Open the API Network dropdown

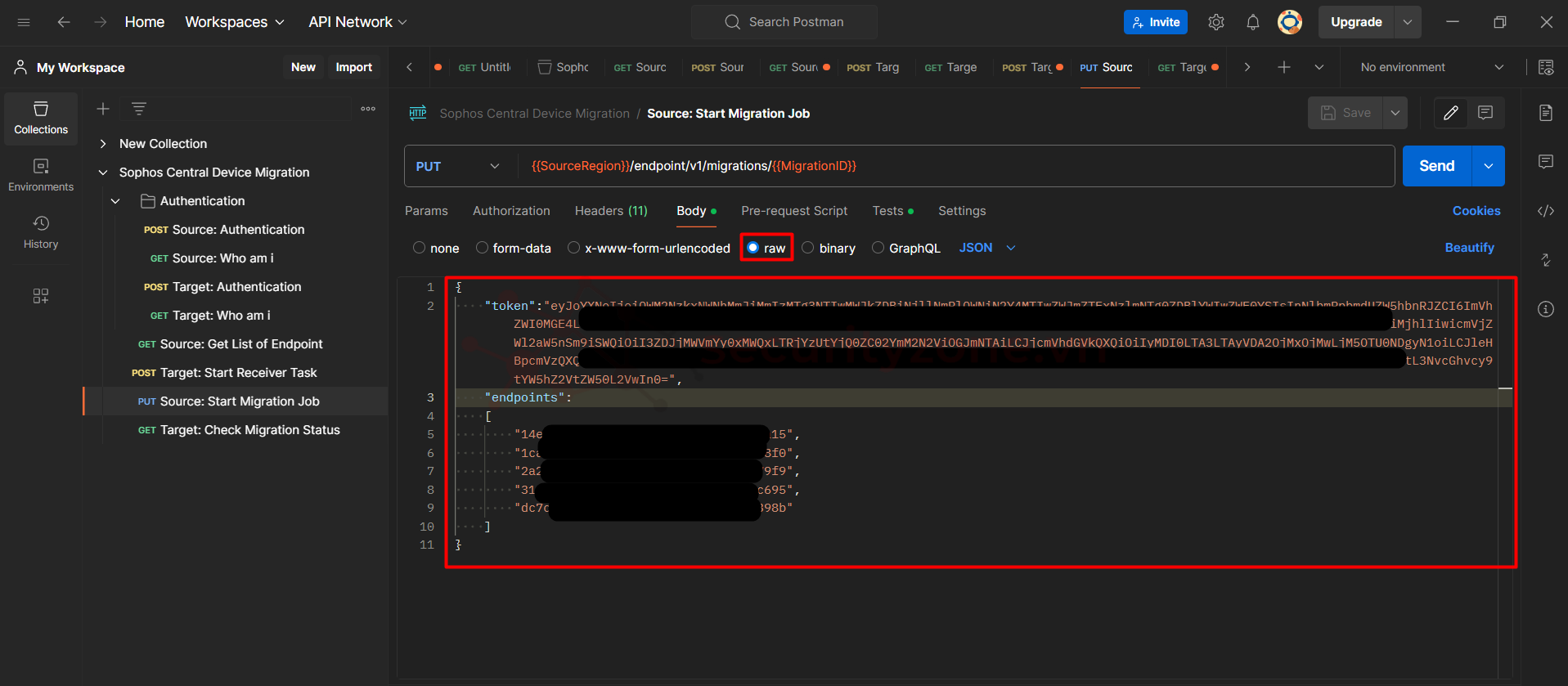pos(357,22)
